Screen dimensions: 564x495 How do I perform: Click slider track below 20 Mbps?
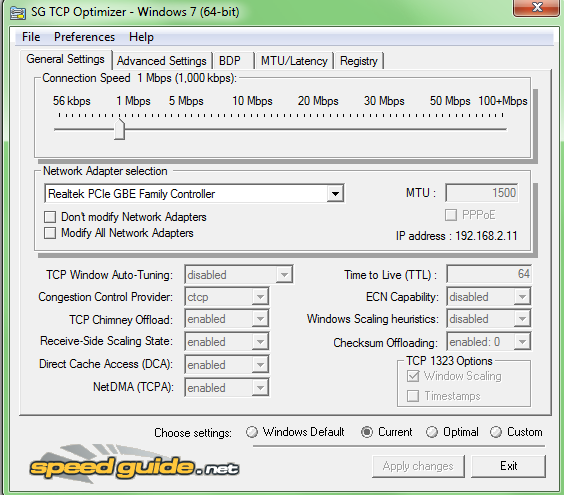318,129
